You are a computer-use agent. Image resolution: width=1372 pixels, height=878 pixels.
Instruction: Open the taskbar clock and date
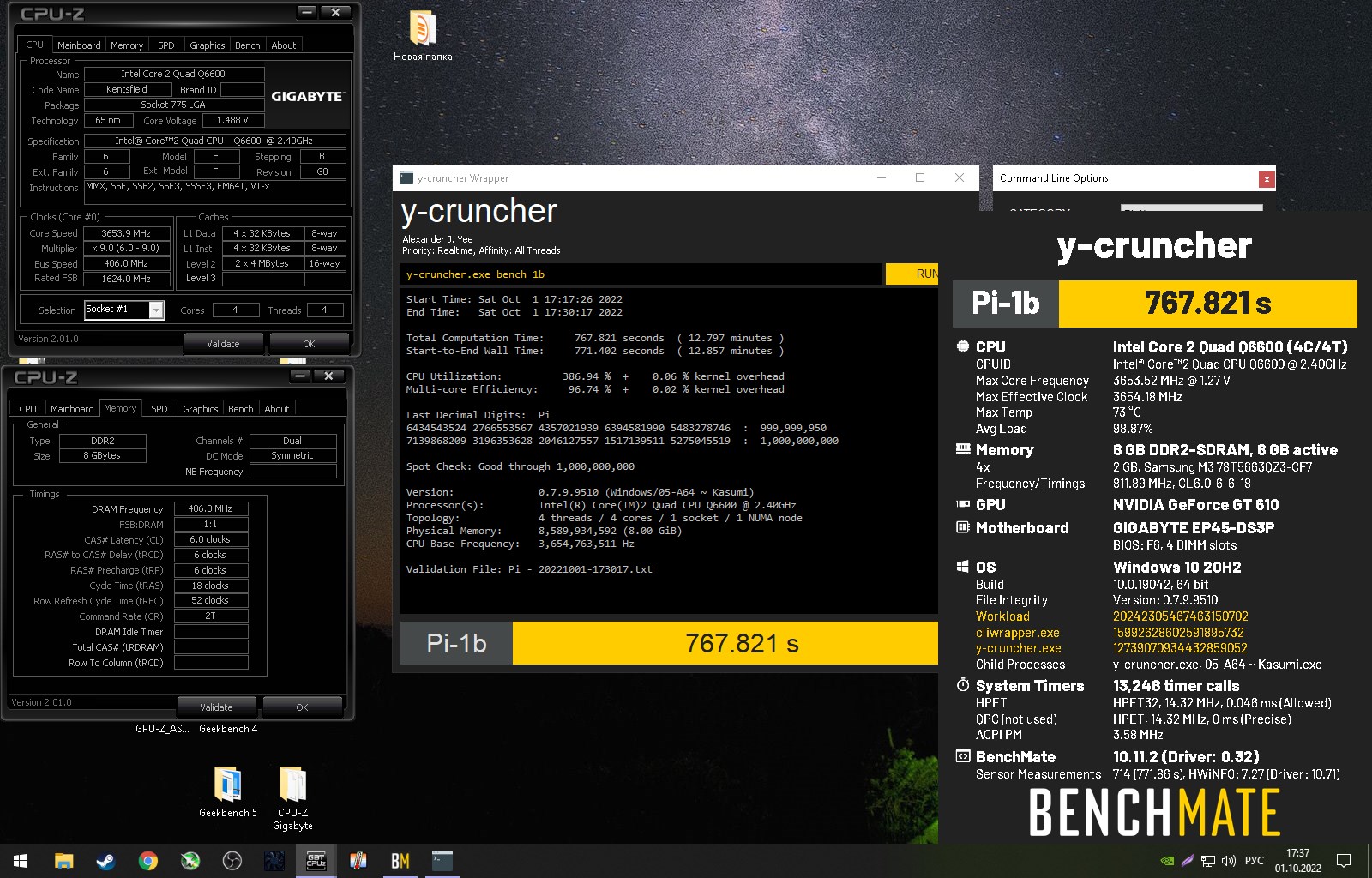click(1297, 861)
